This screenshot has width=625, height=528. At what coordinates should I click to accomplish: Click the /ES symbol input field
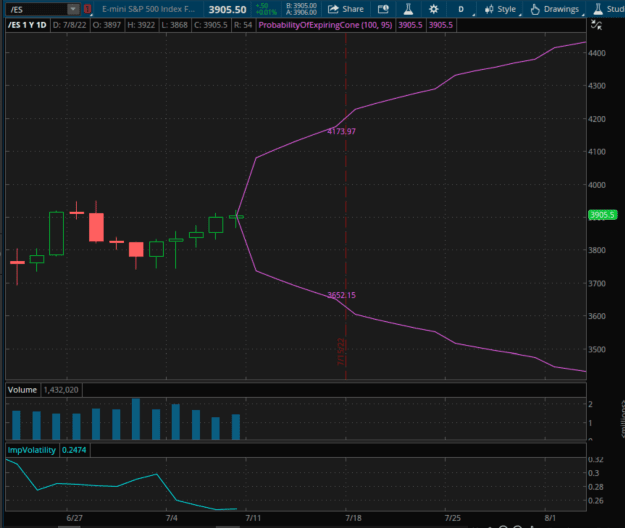click(36, 9)
